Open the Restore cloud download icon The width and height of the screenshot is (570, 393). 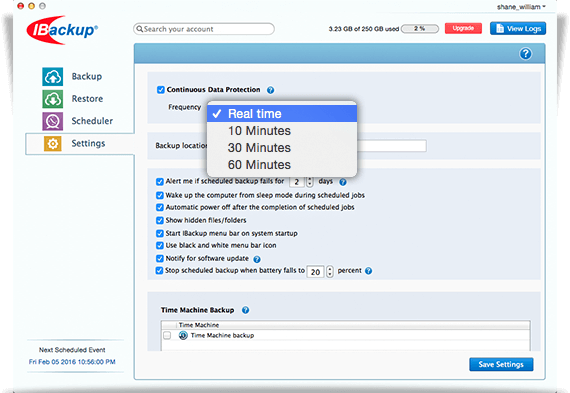[53, 99]
